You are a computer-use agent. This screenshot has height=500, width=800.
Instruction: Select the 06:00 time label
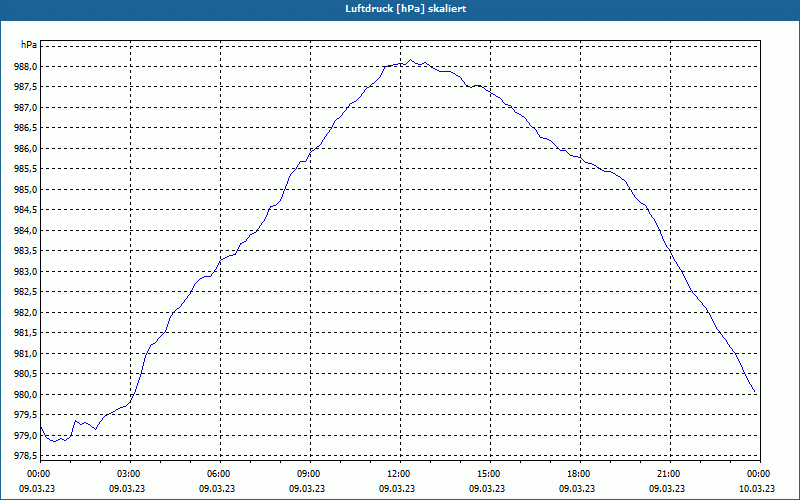(x=220, y=474)
